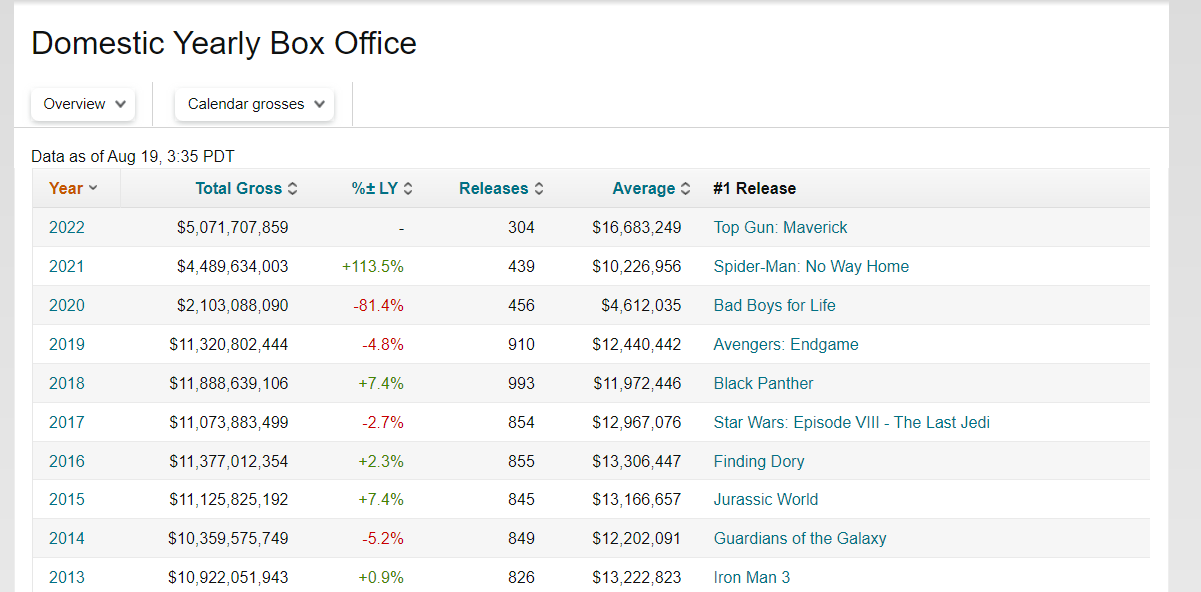Open the Finding Dory link
Image resolution: width=1201 pixels, height=592 pixels.
click(x=759, y=461)
